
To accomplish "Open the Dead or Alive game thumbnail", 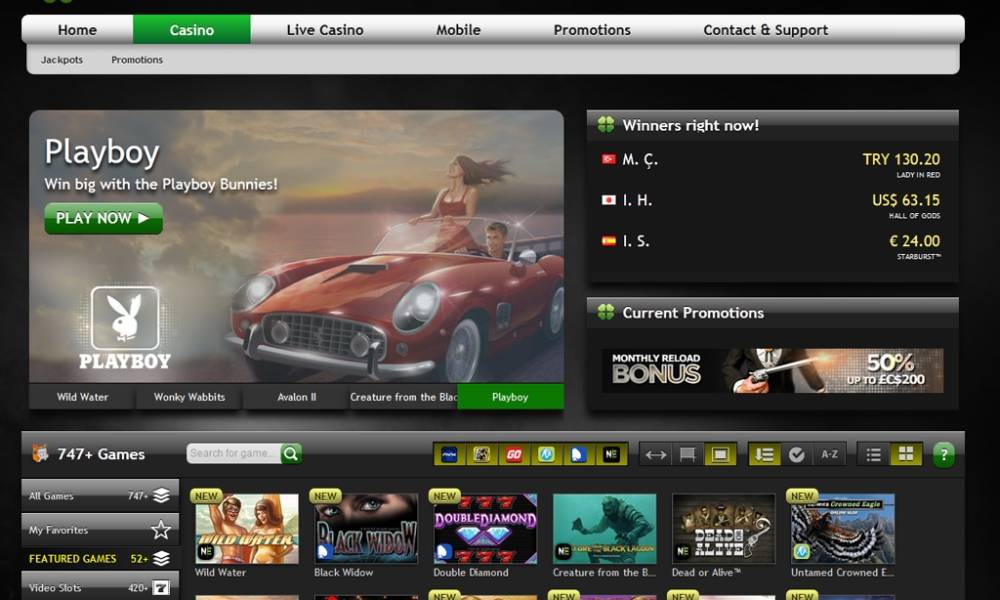I will tap(724, 529).
